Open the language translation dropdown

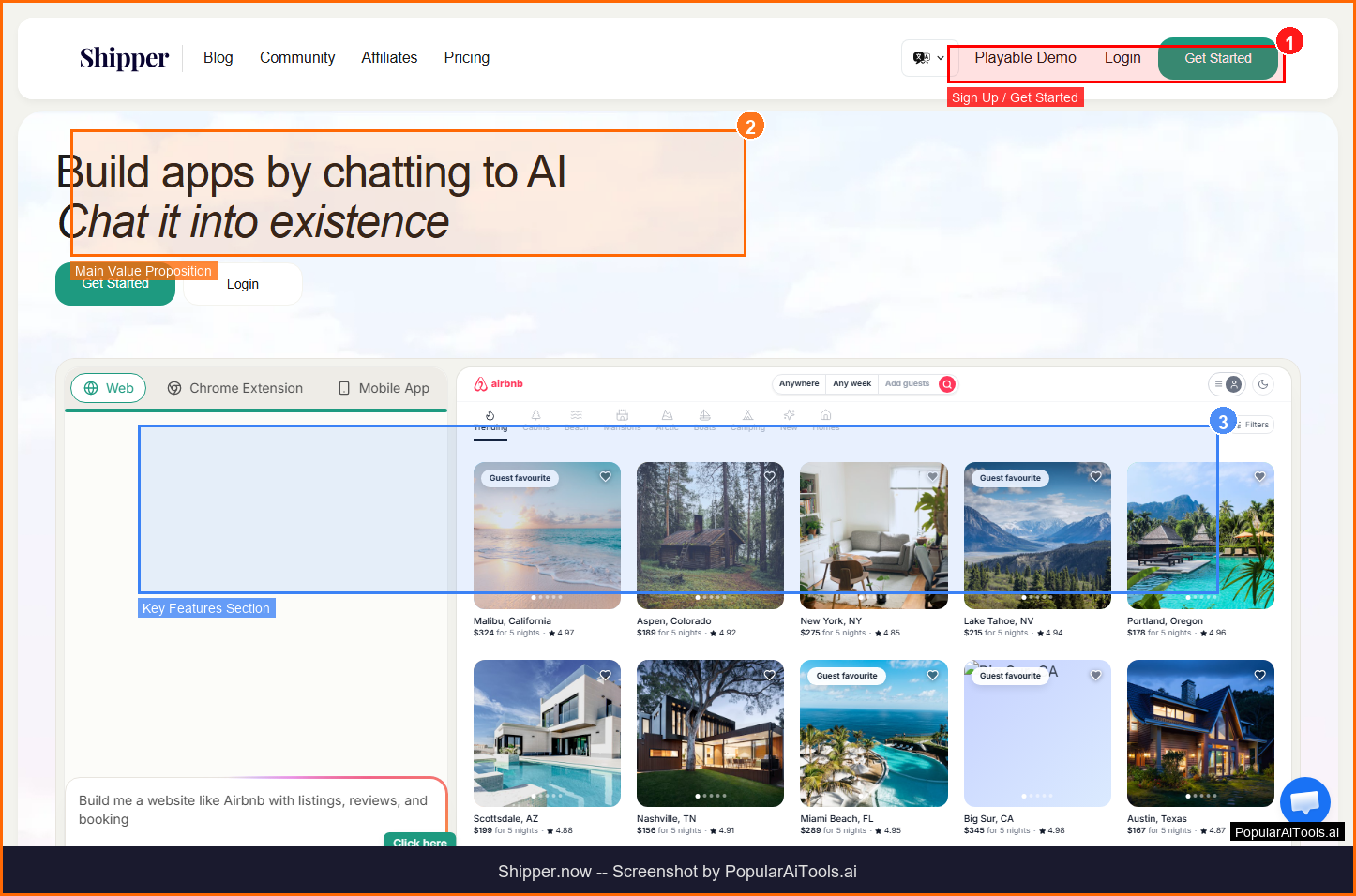coord(927,58)
